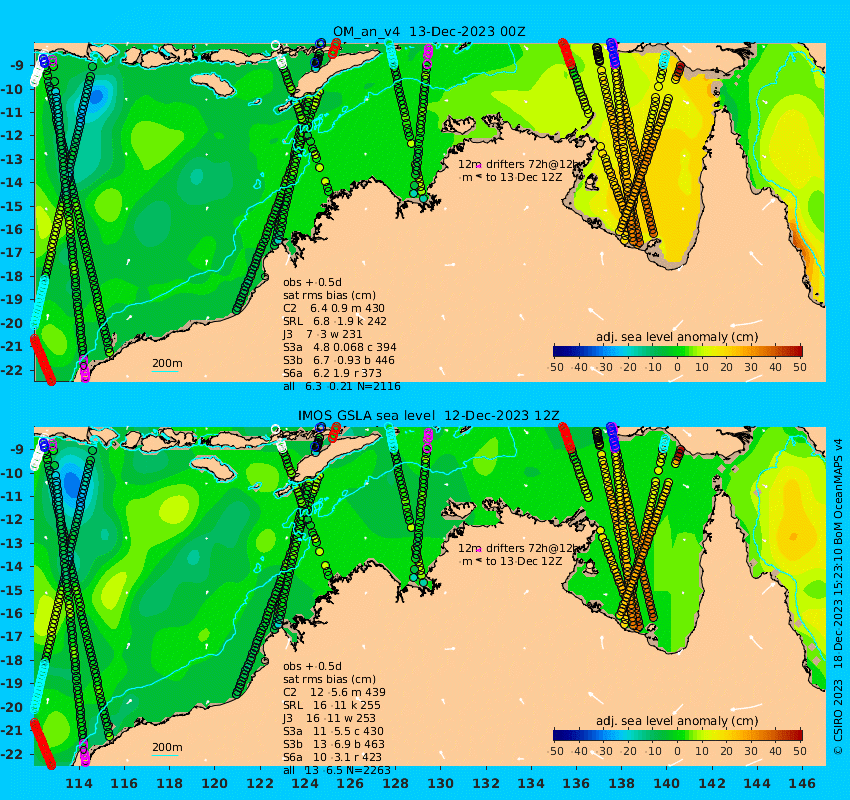Select top panel row "C2 6.4 0.9 m 430"
The height and width of the screenshot is (800, 850).
click(x=334, y=308)
